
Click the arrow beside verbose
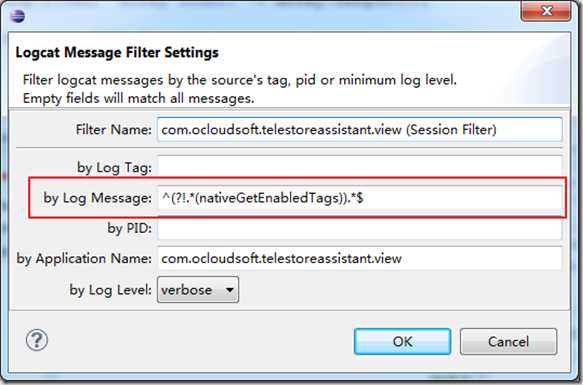230,290
